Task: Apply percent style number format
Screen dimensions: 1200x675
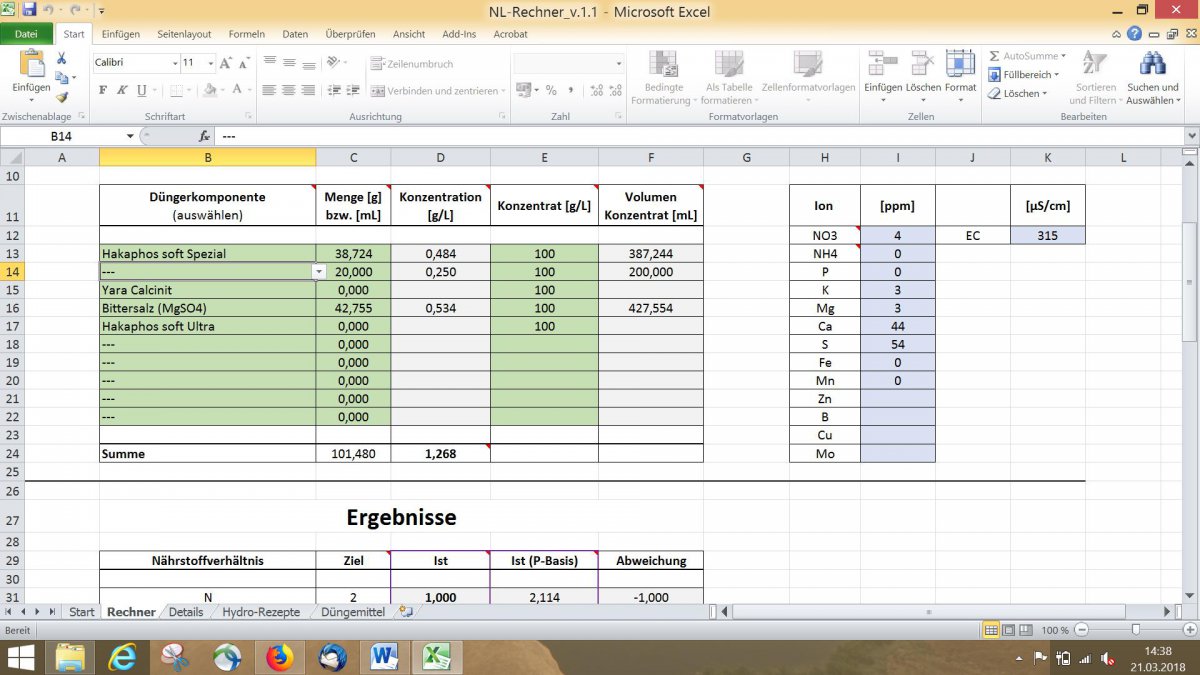Action: [551, 90]
